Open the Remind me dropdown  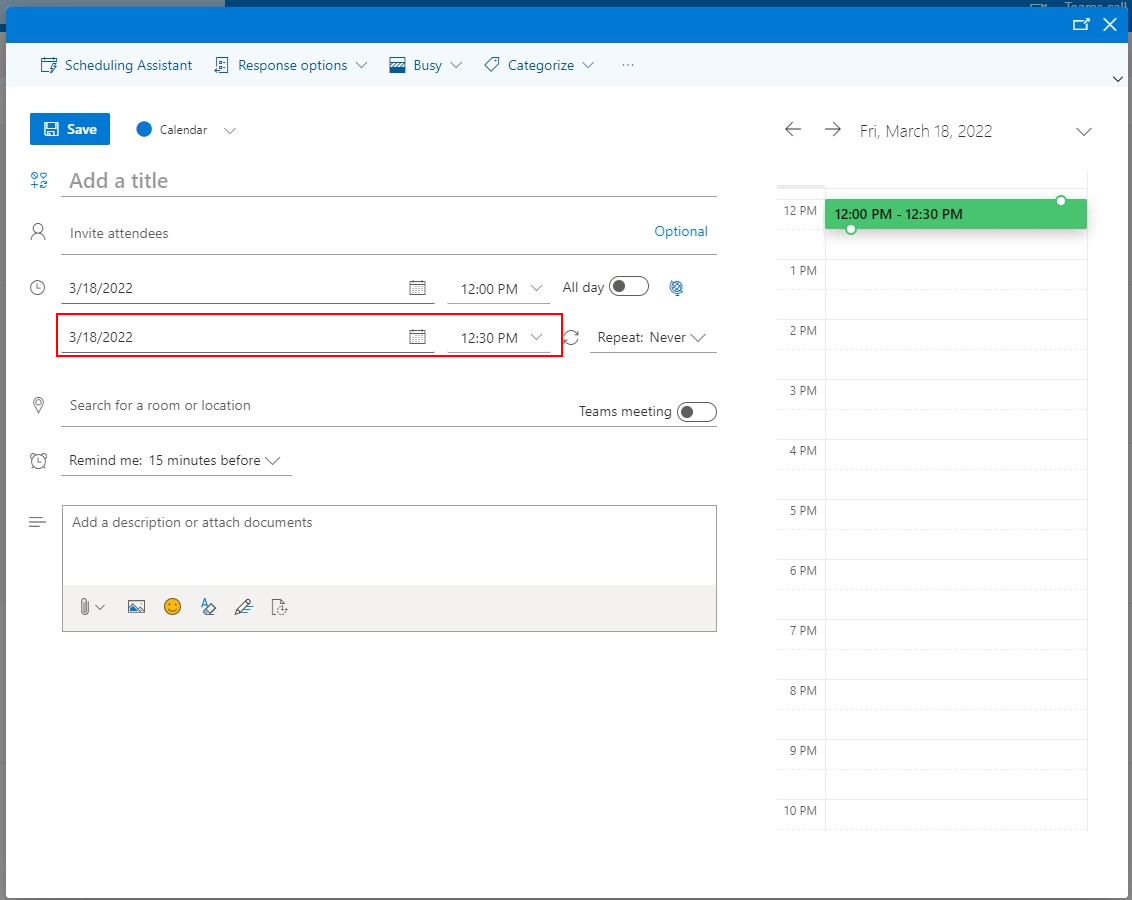(175, 461)
